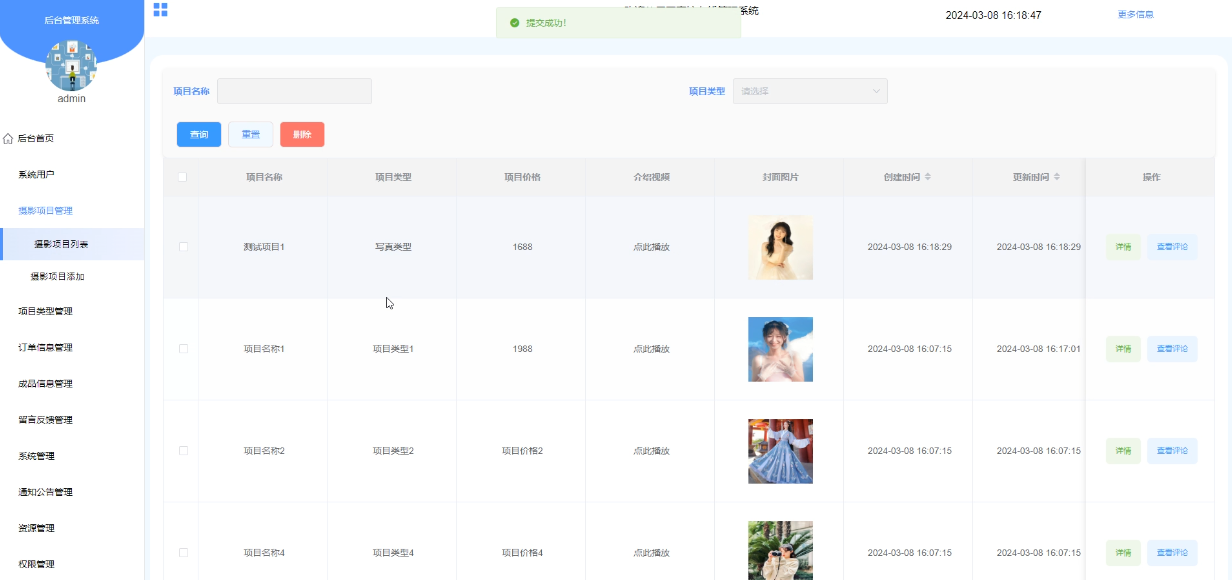Click 点此播放 link for 项目名称4

(x=651, y=553)
